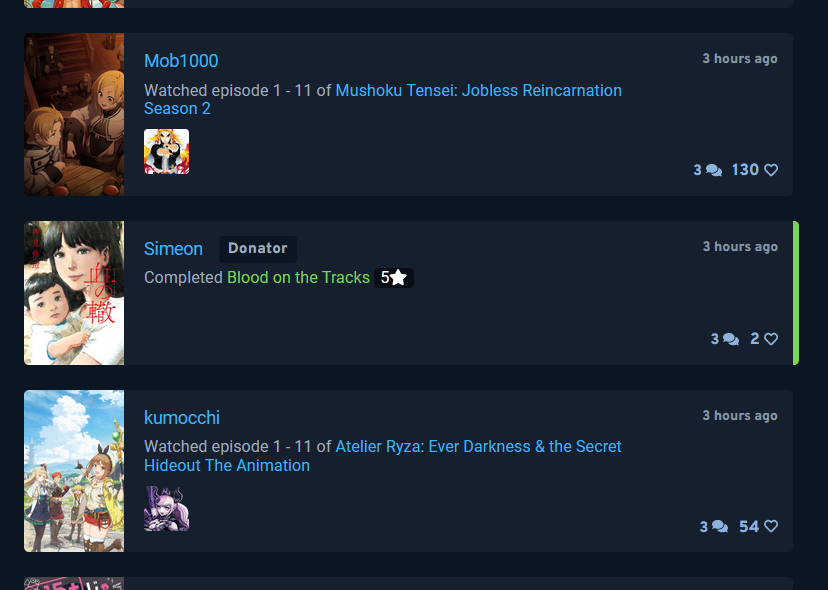The height and width of the screenshot is (590, 828).
Task: Click the 3 hours ago timestamp on Simeon's activity
Action: click(x=740, y=247)
